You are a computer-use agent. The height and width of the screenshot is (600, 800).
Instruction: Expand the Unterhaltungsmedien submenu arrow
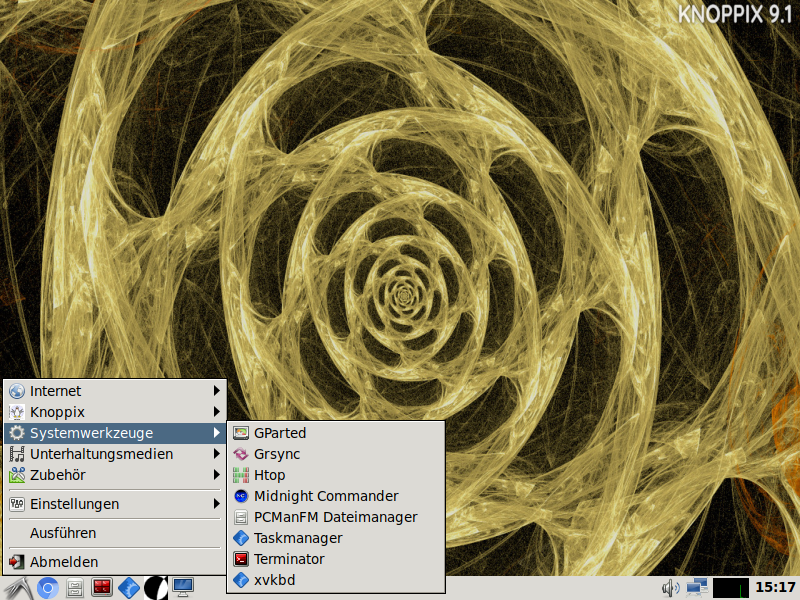coord(216,454)
